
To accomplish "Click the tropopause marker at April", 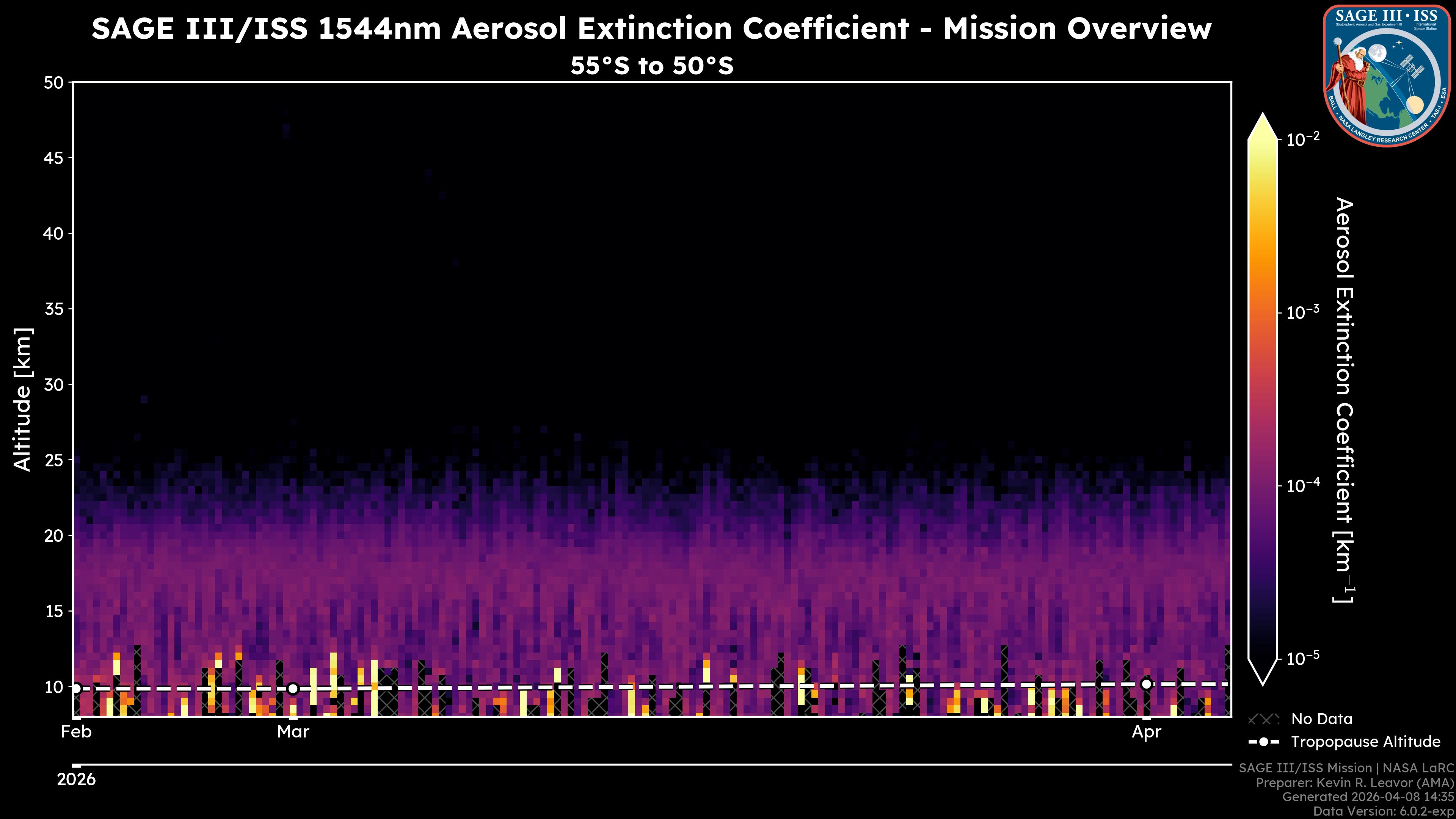I will pos(1146,684).
